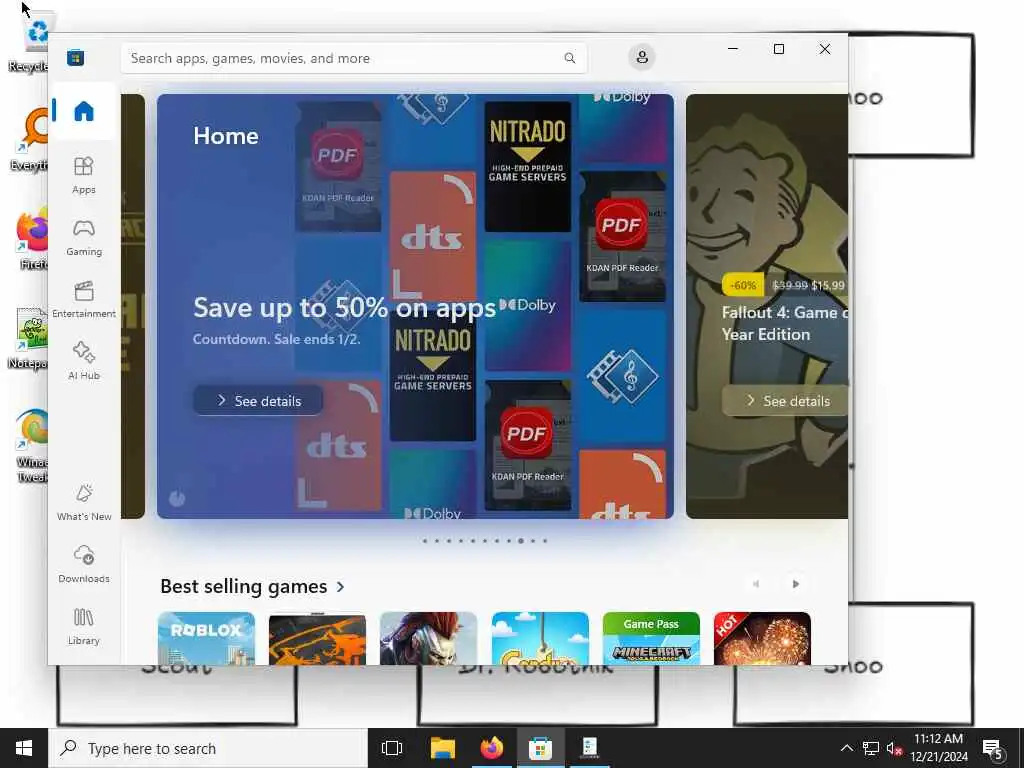
Task: Expand Best selling games chevron
Action: pos(340,586)
